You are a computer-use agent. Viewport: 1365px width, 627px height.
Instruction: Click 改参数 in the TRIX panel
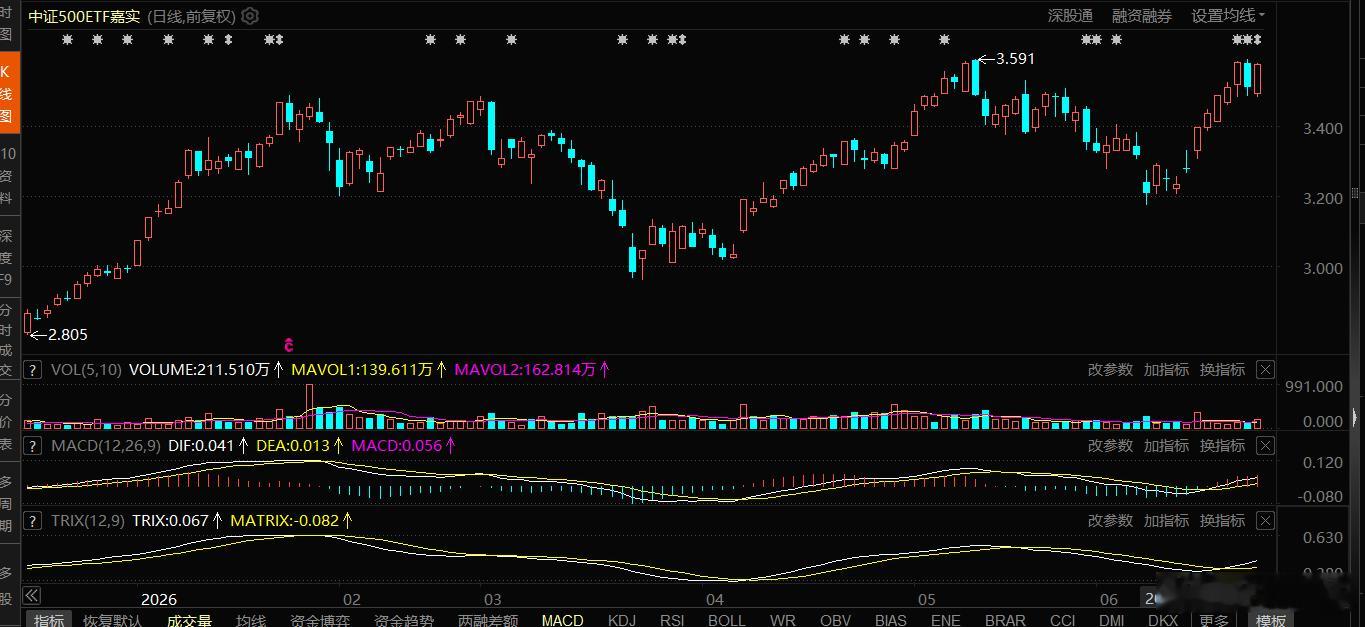point(1110,520)
